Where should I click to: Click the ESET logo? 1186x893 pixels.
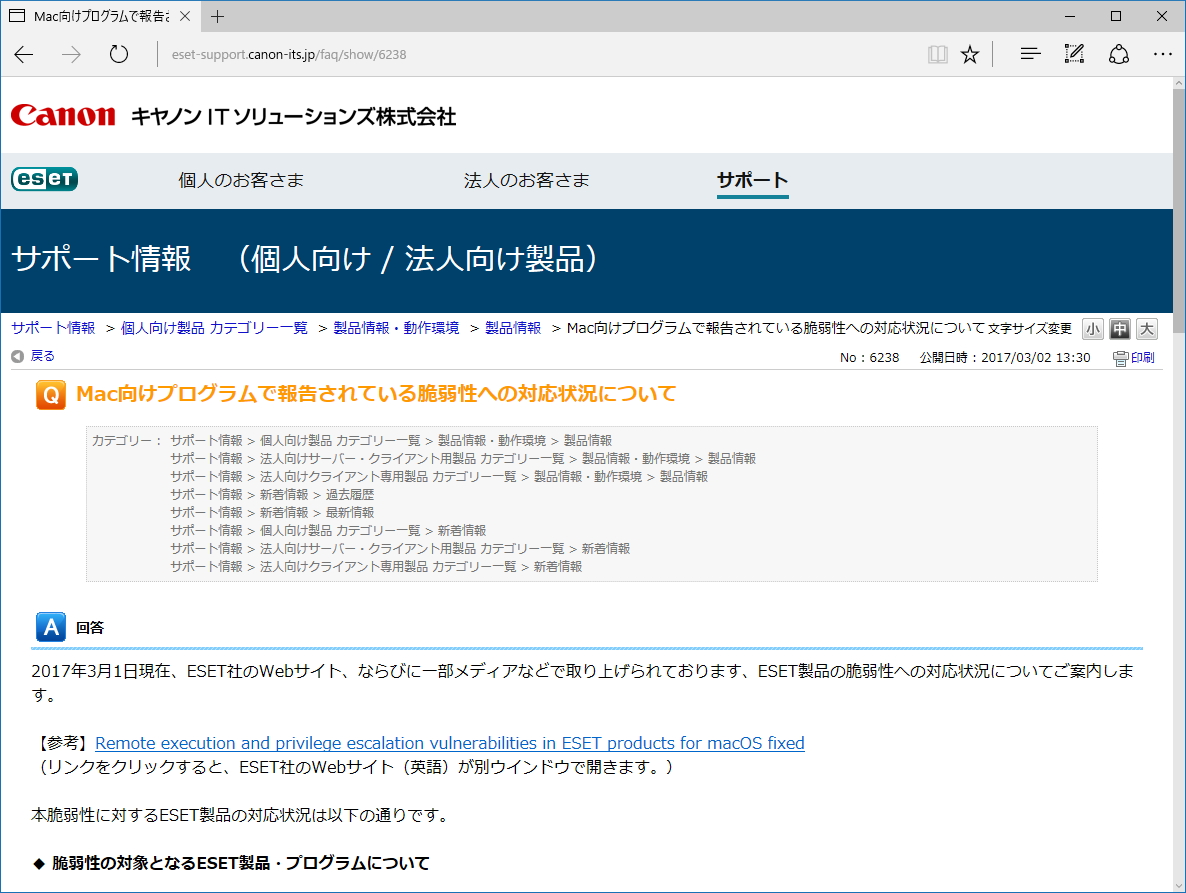[x=45, y=179]
